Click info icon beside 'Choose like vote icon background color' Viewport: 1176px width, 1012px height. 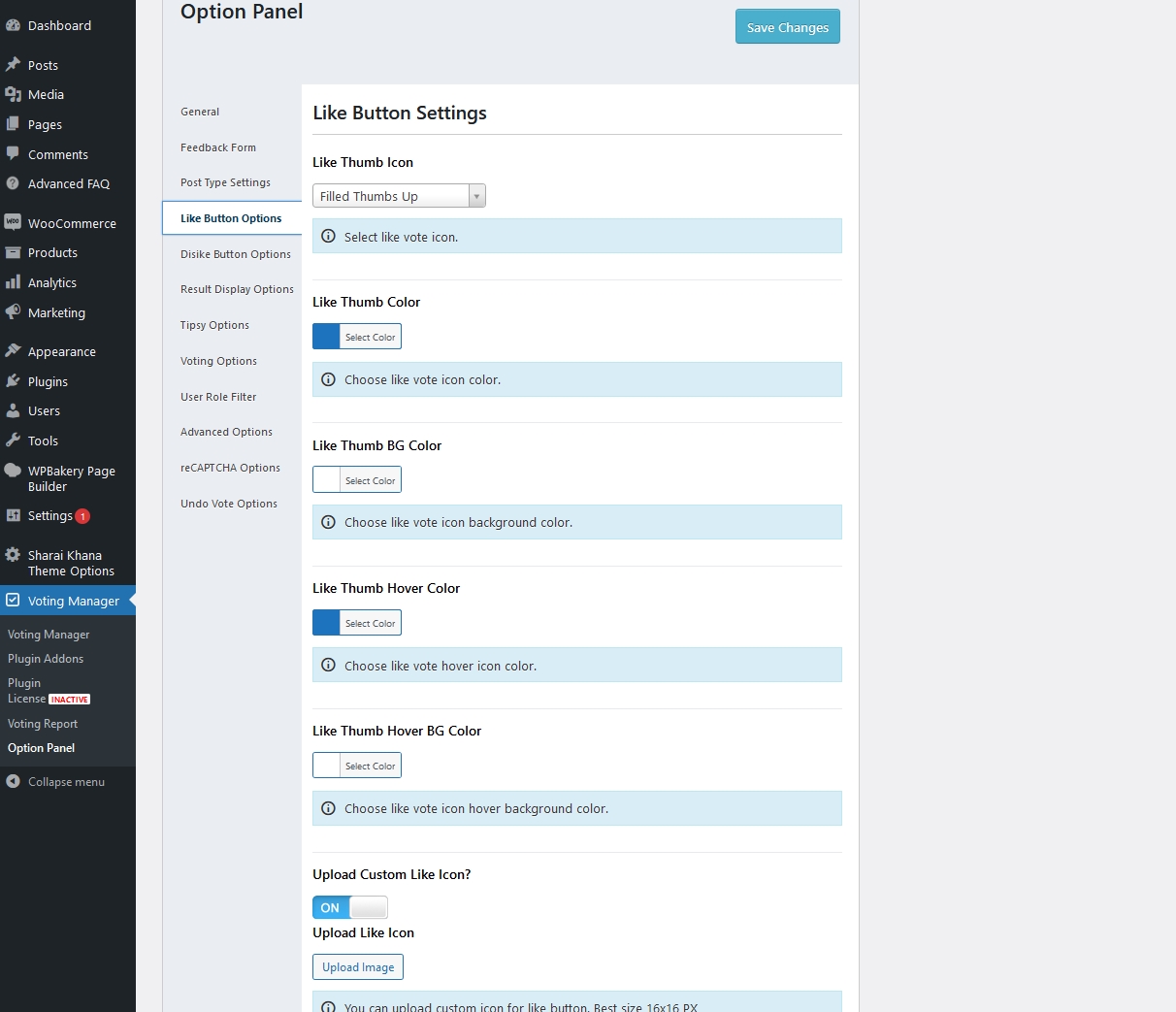(328, 522)
